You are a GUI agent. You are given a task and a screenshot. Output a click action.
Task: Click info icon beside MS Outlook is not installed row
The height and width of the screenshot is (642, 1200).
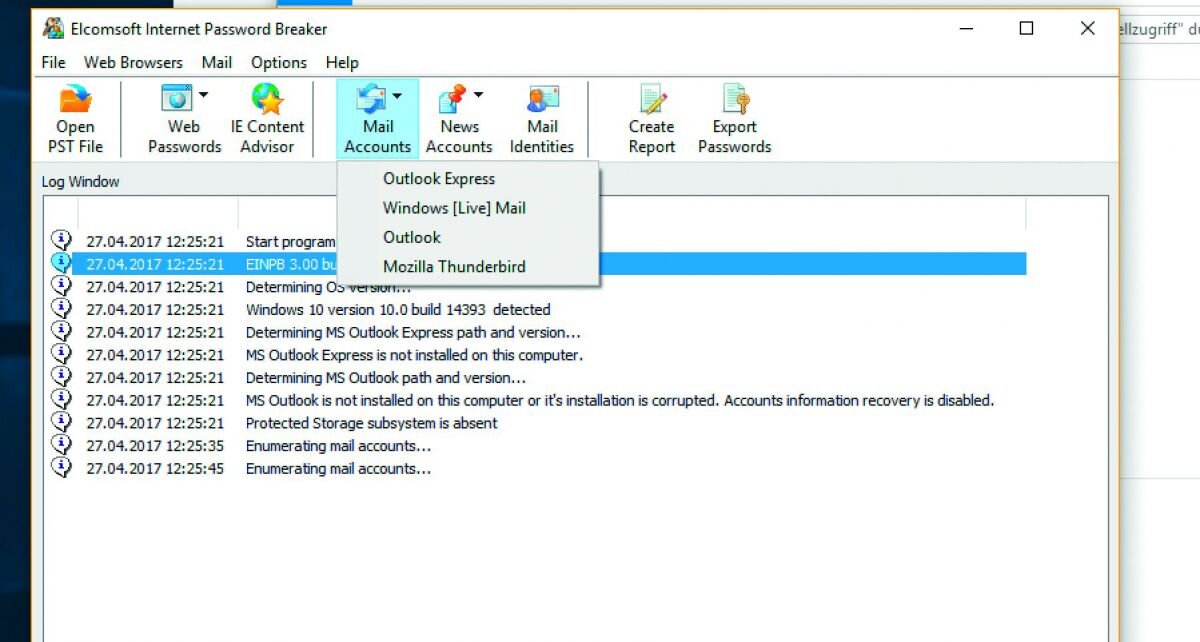click(61, 400)
